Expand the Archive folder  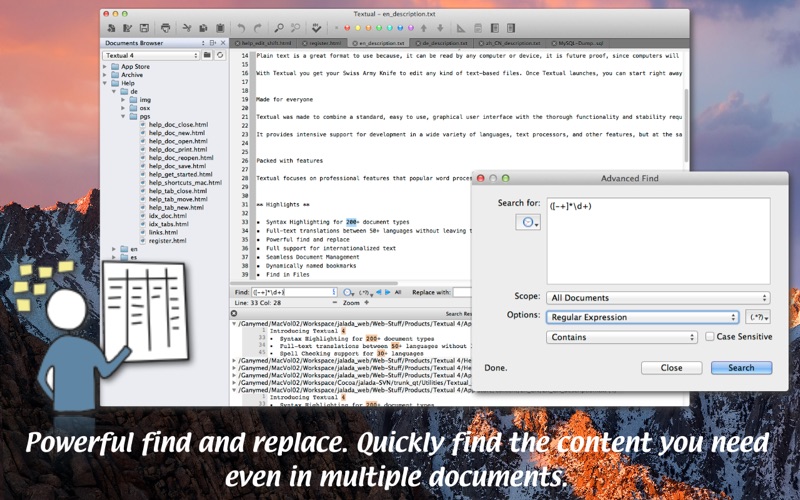pyautogui.click(x=105, y=74)
